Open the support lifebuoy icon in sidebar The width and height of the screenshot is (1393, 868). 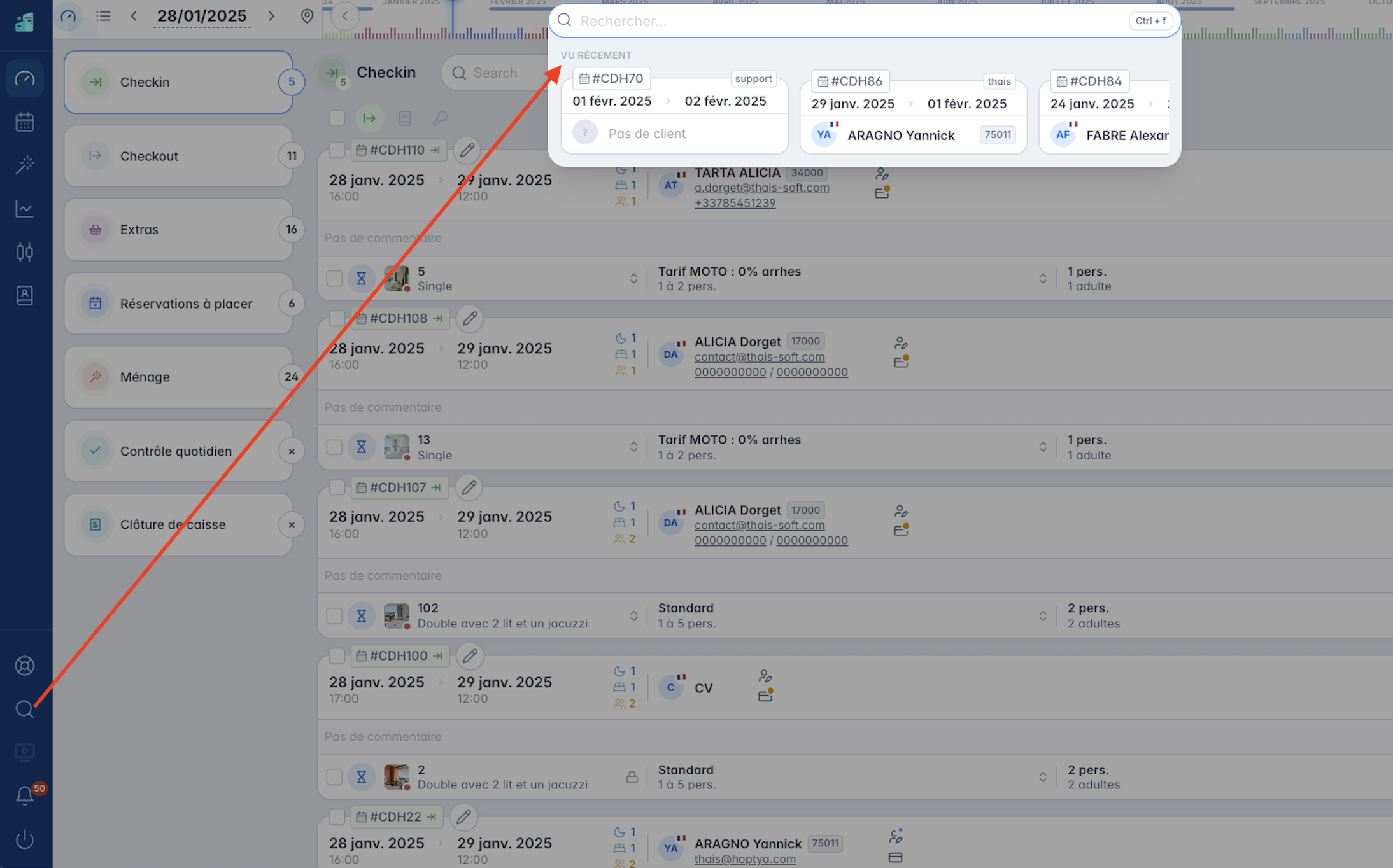[x=24, y=666]
